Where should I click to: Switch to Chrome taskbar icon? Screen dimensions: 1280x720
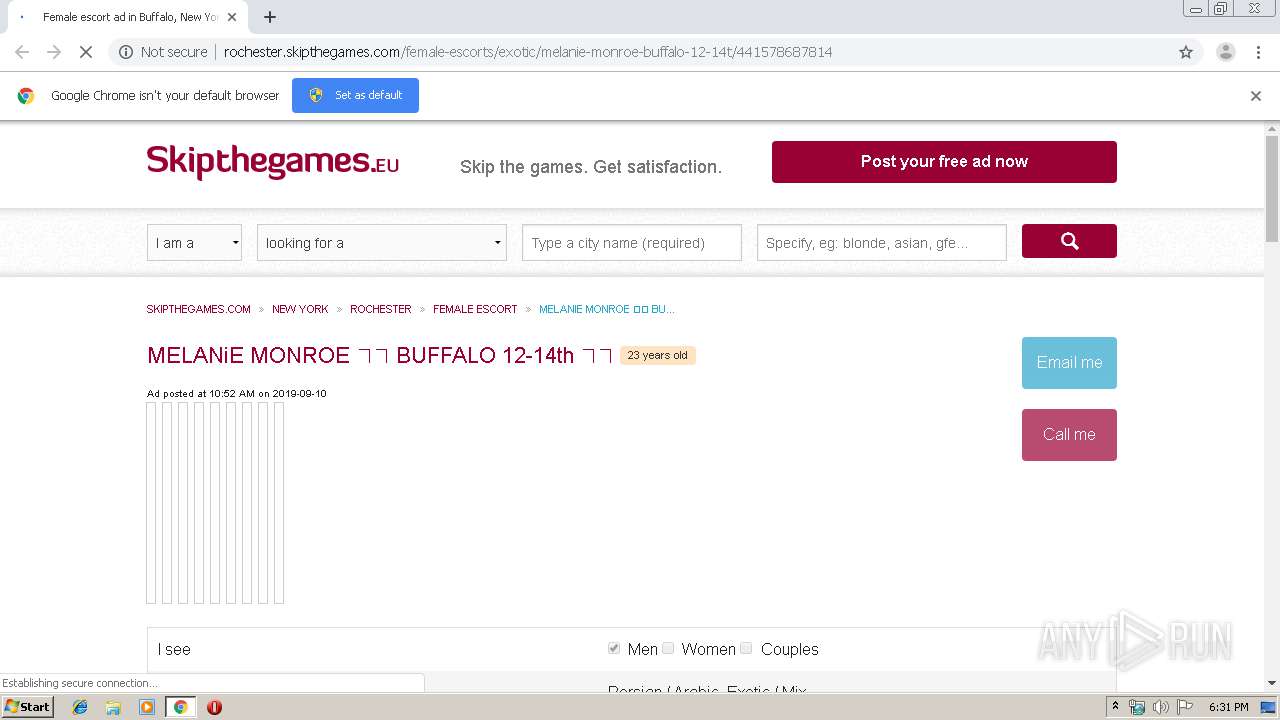pyautogui.click(x=180, y=707)
